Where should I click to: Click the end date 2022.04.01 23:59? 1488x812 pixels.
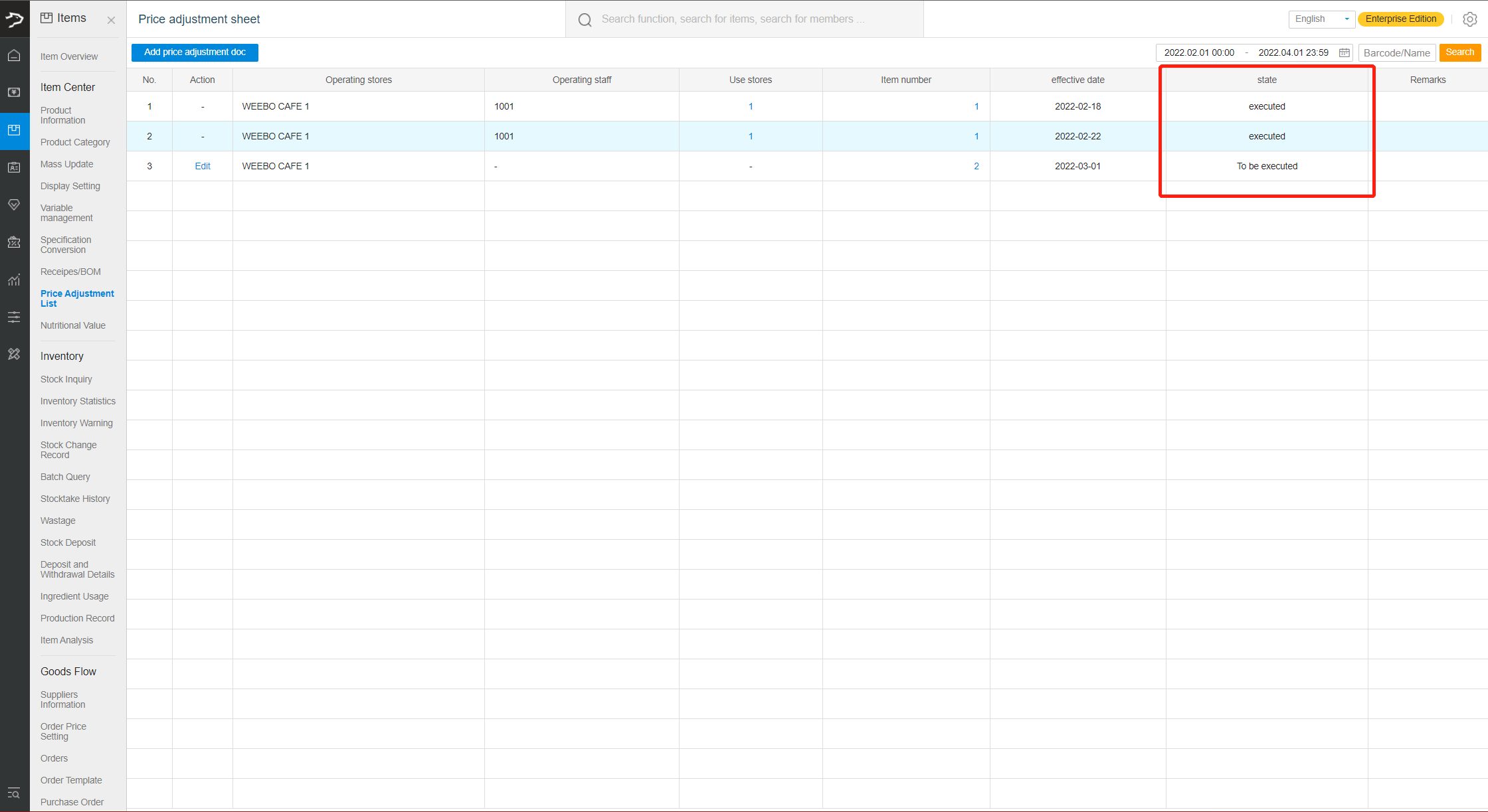(x=1293, y=52)
